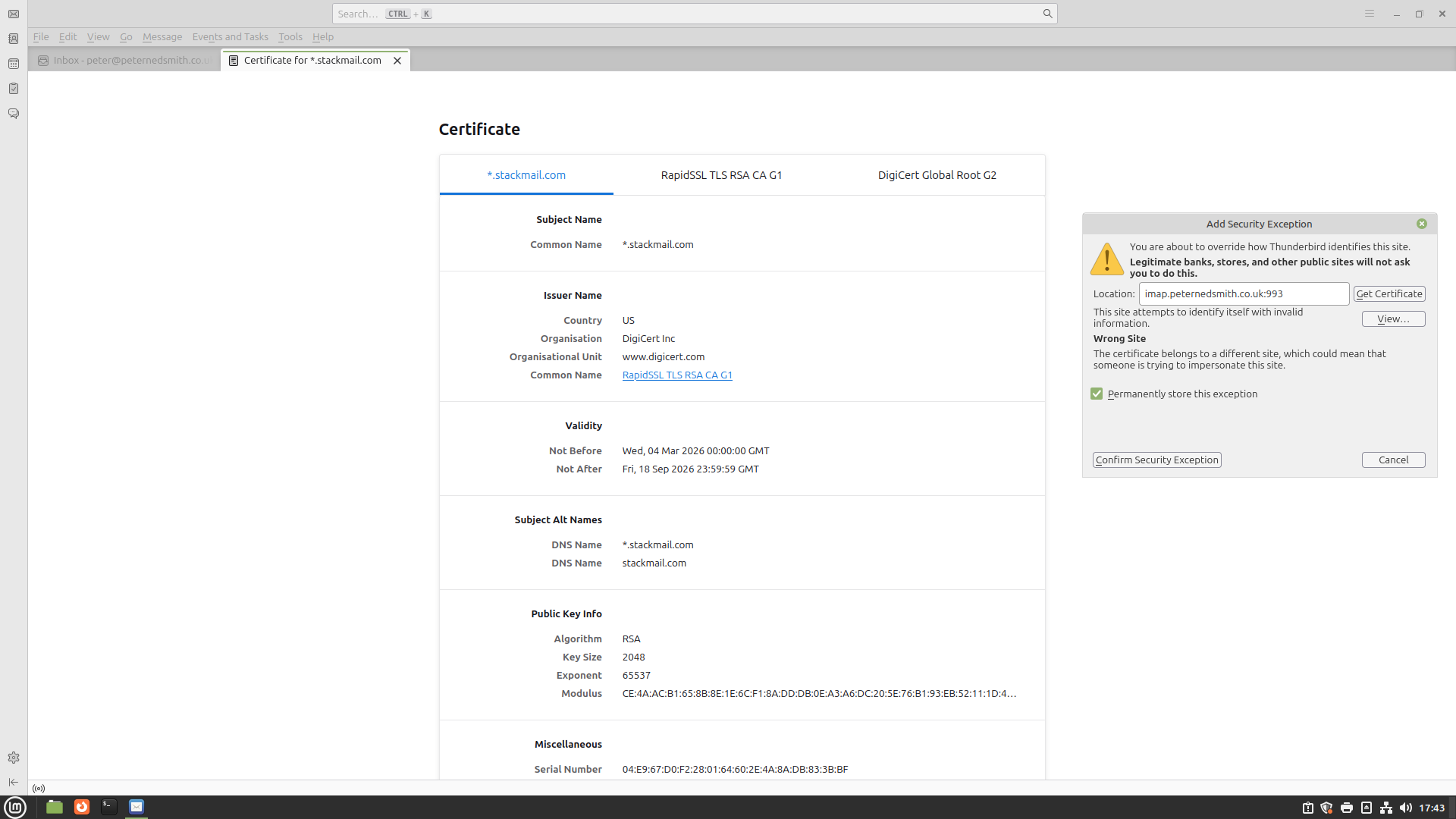Open the Address Book space
The image size is (1456, 819).
pos(14,39)
